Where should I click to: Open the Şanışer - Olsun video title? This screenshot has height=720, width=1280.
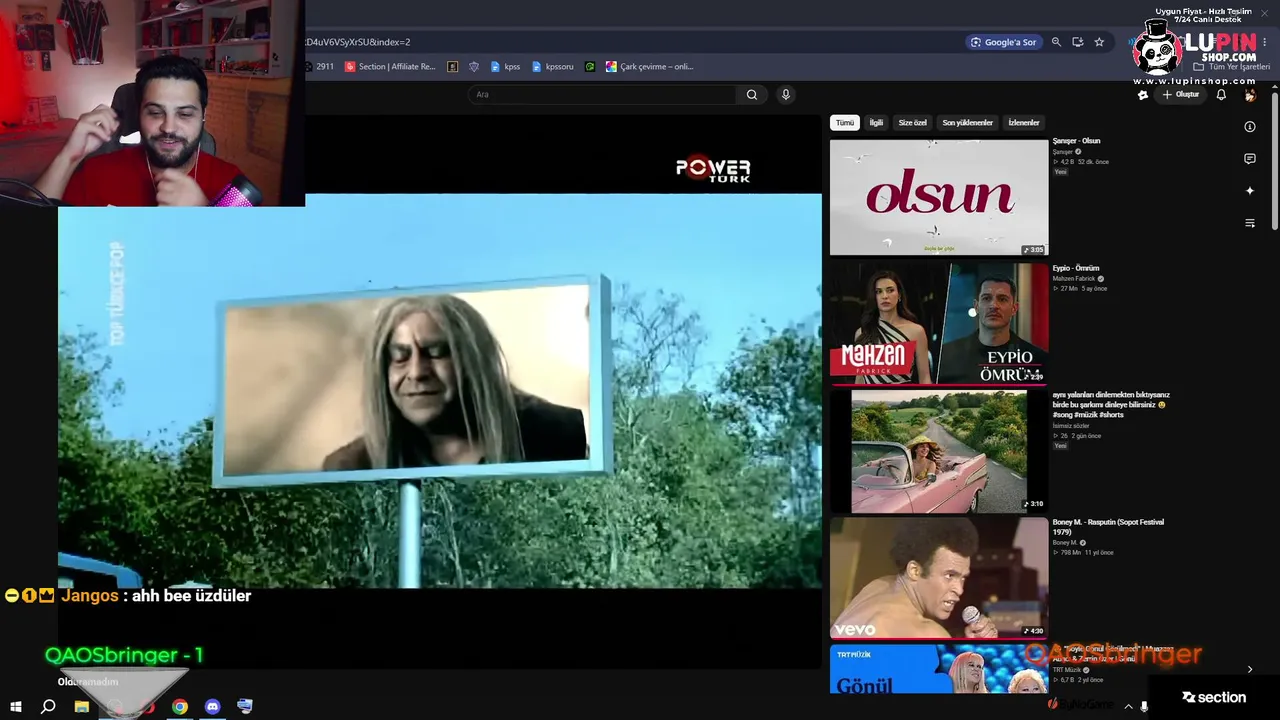pyautogui.click(x=1076, y=141)
